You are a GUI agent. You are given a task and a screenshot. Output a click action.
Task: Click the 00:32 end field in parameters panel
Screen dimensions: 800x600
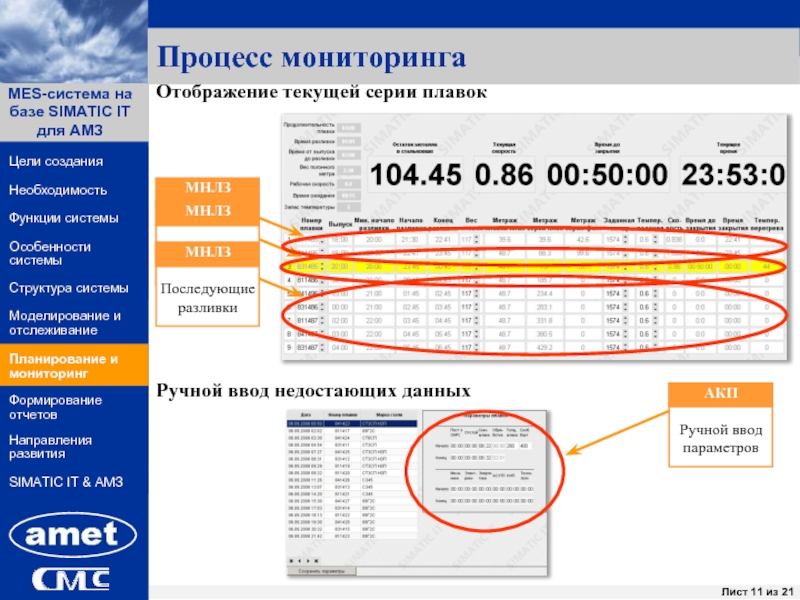[485, 458]
